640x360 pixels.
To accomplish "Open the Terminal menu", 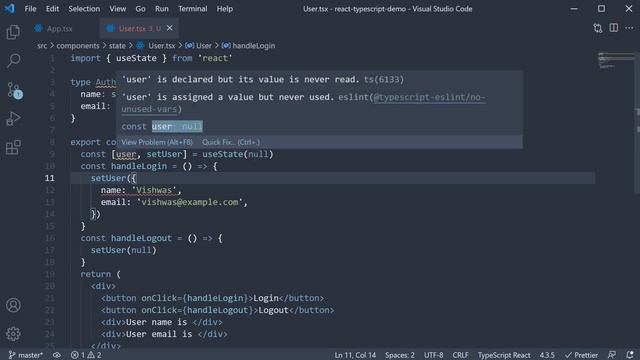I will click(x=193, y=9).
